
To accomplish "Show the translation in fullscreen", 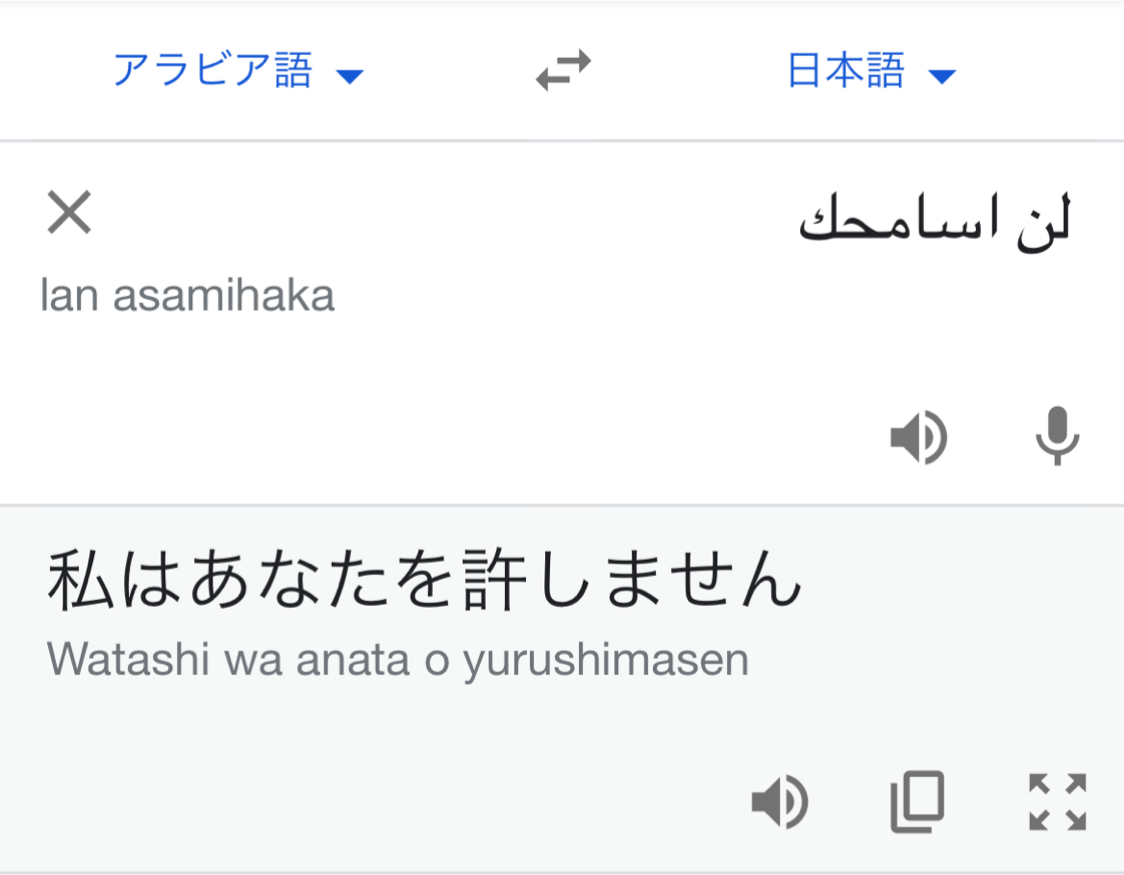I will pyautogui.click(x=1057, y=802).
